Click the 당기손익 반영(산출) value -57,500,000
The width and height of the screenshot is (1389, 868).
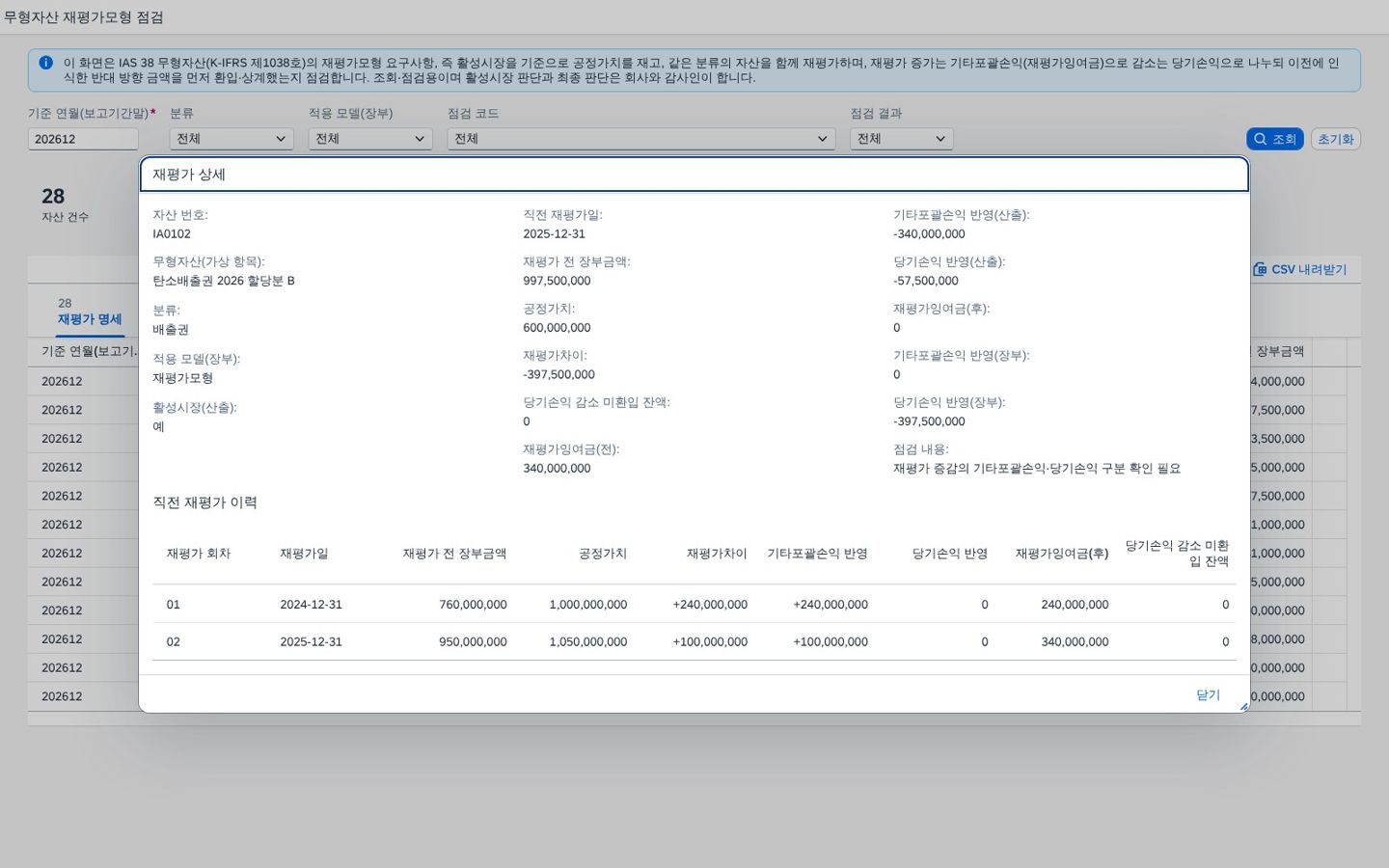coord(926,281)
